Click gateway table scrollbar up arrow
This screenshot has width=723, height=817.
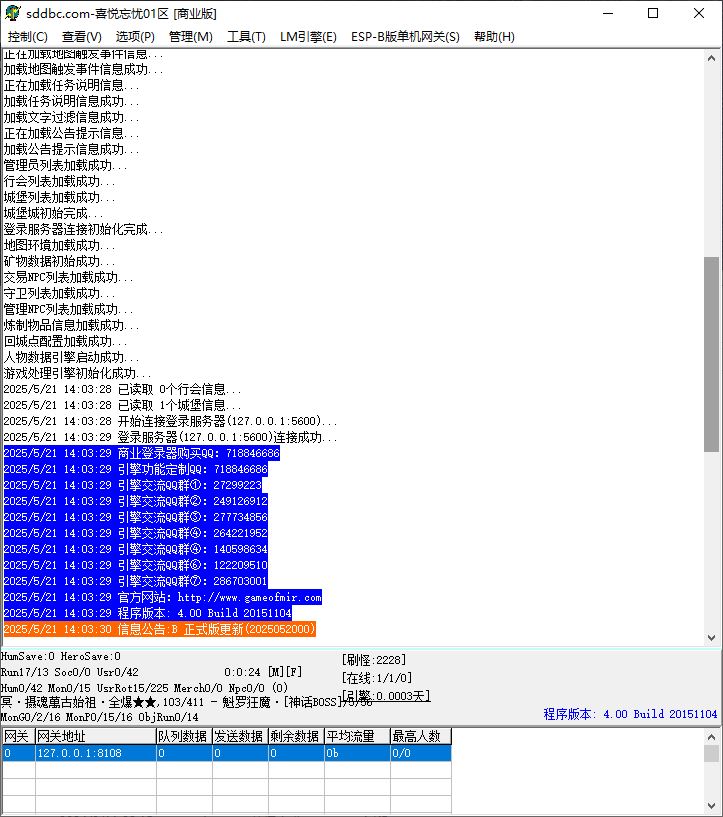pyautogui.click(x=711, y=736)
